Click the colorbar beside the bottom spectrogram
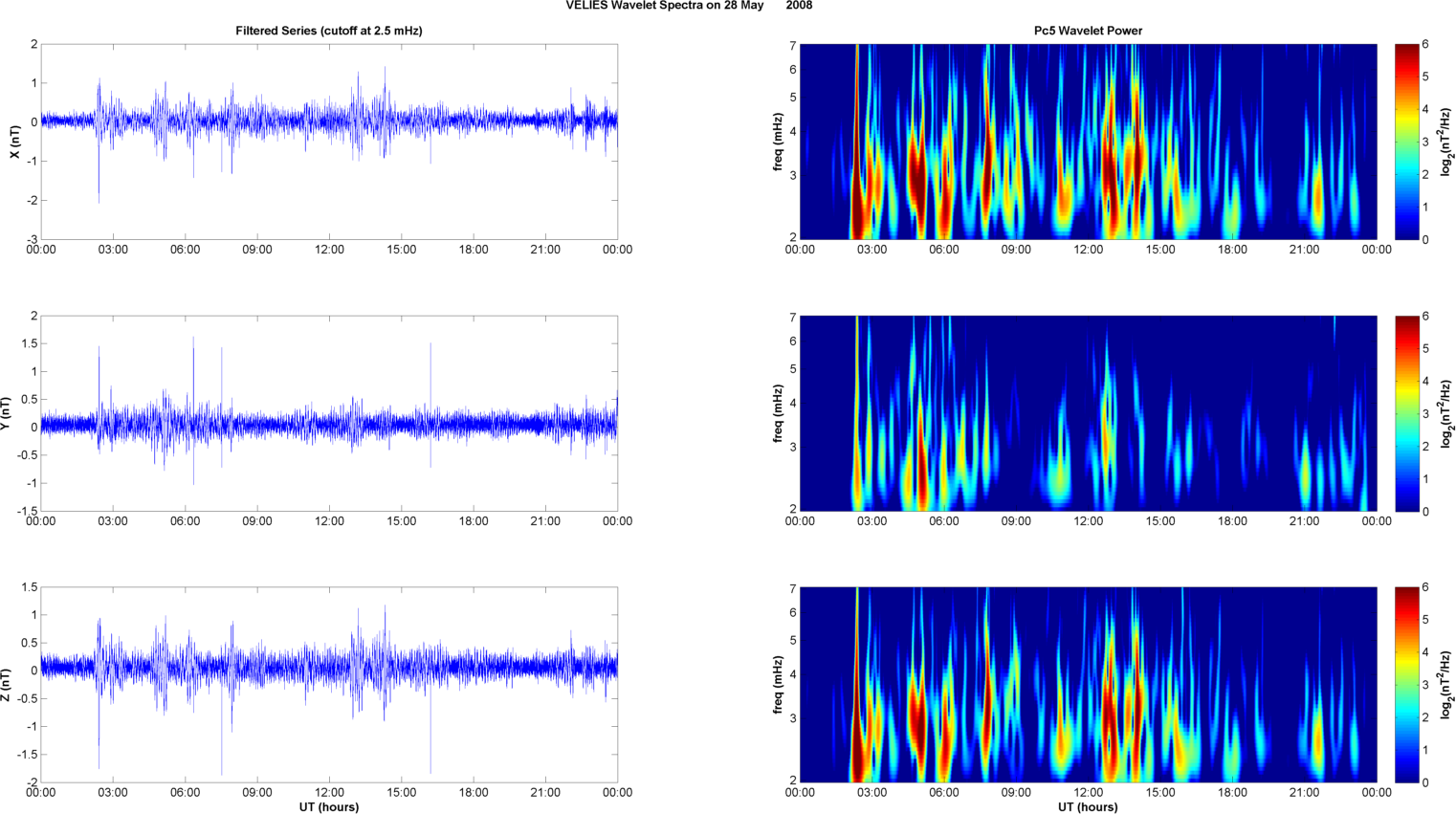This screenshot has height=814, width=1456. (1406, 685)
